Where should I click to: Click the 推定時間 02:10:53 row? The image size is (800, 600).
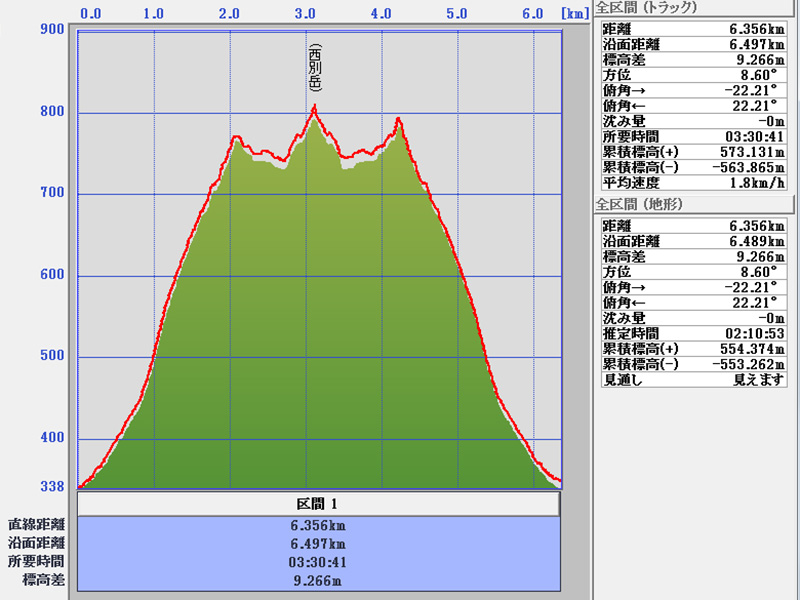(x=698, y=332)
